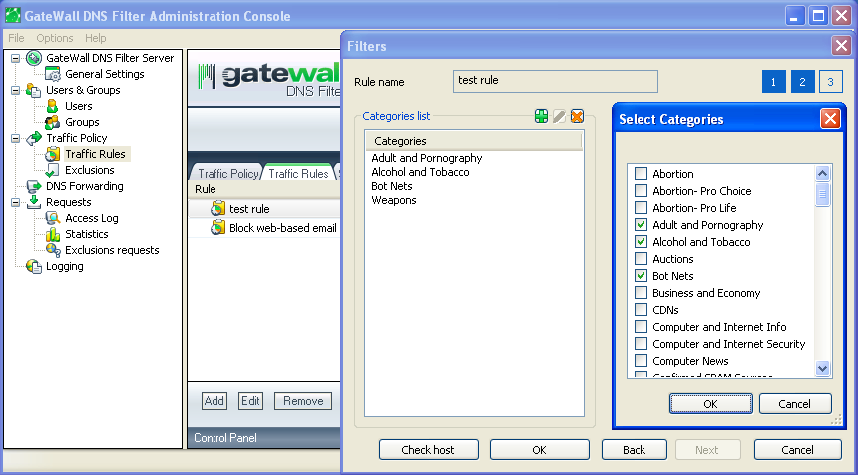
Task: Collapse GateWall DNS Filter Server node
Action: [16, 58]
